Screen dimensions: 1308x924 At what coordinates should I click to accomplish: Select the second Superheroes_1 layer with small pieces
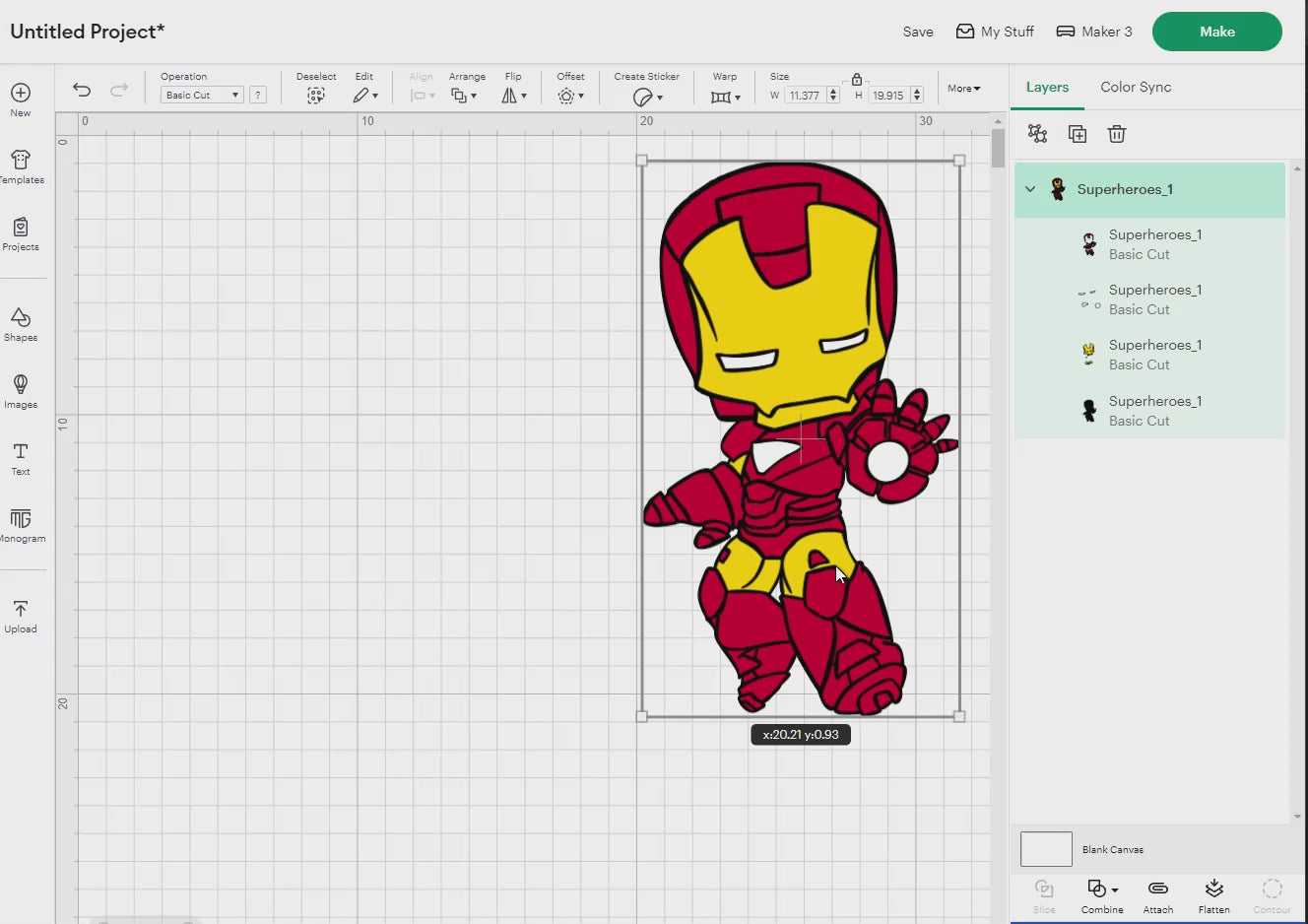click(x=1149, y=299)
